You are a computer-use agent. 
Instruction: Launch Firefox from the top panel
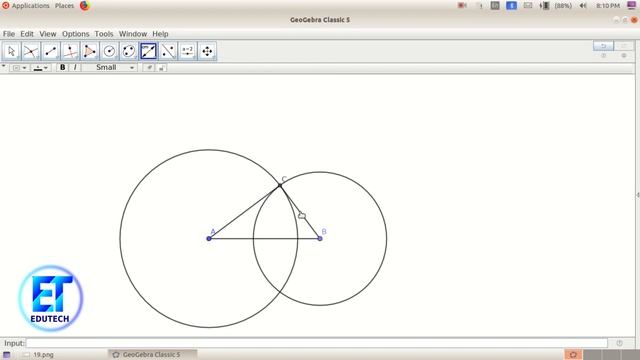[85, 6]
